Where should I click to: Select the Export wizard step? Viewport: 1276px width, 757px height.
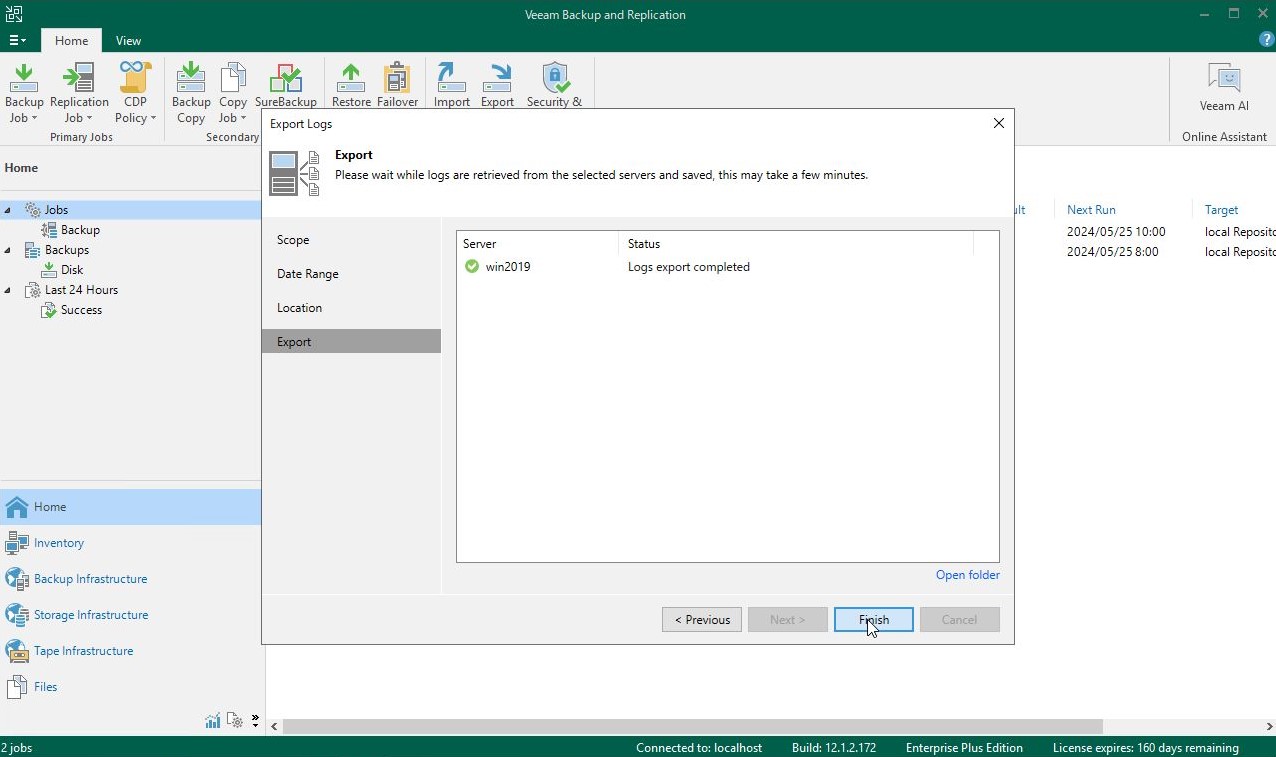pyautogui.click(x=351, y=342)
